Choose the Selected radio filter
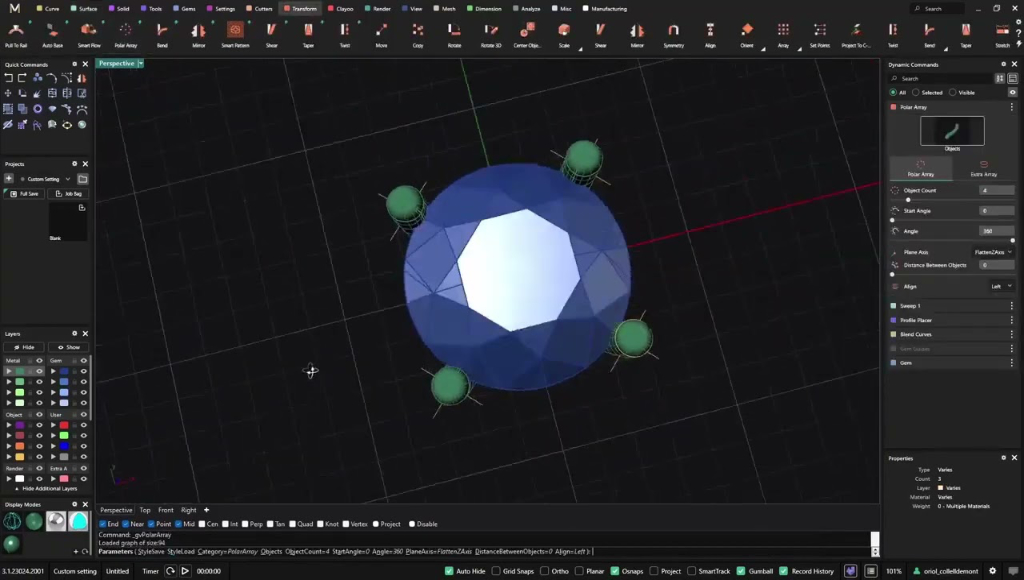This screenshot has width=1024, height=580. (916, 93)
